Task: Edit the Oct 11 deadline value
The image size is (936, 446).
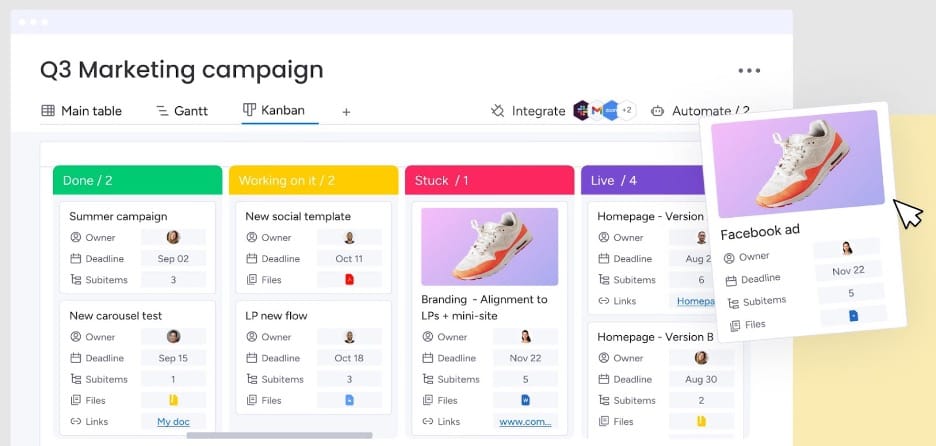Action: click(349, 259)
